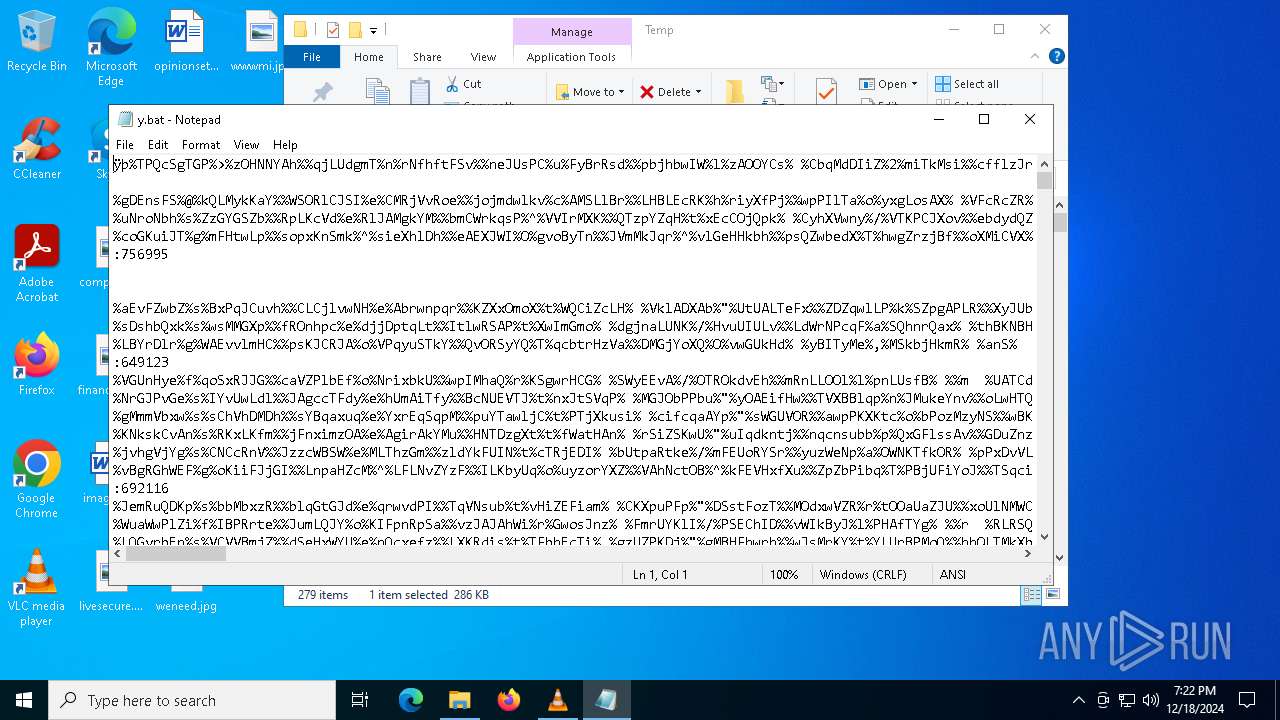
Task: Open the Move to dropdown in File Explorer
Action: [591, 92]
